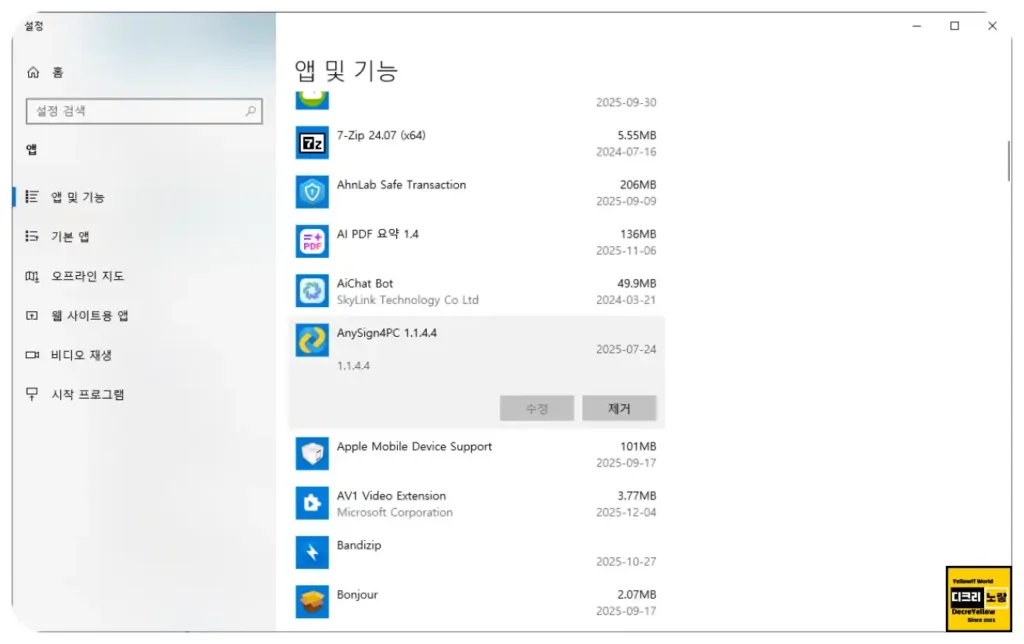
Task: Click the app list vertical scrollbar
Action: point(1008,161)
